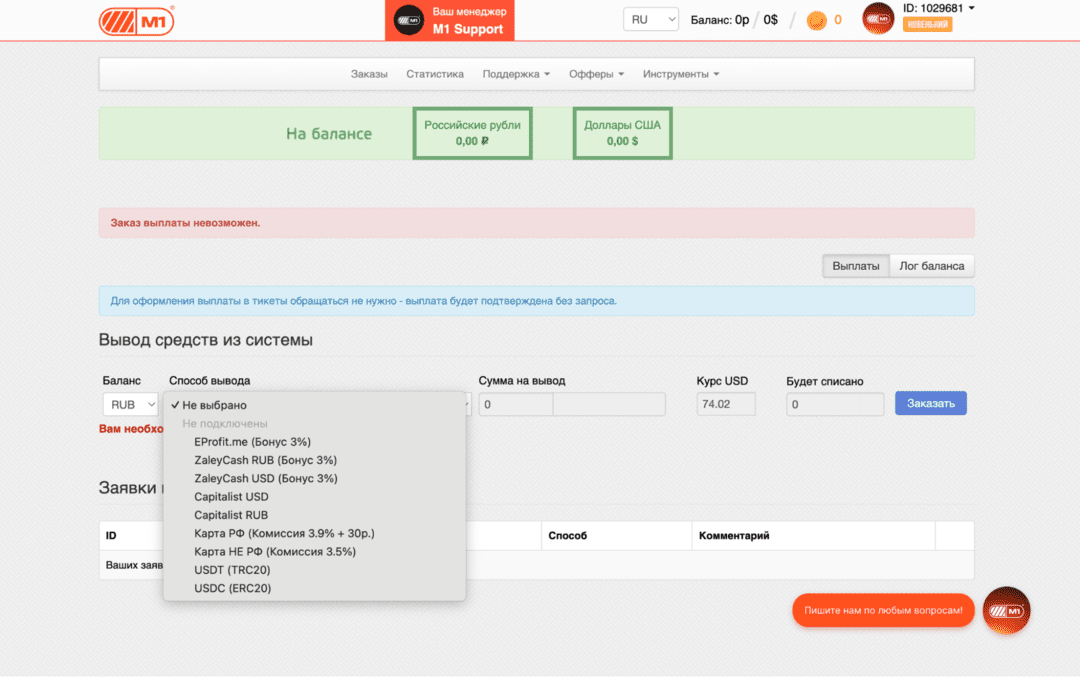Open the RU language selector
Screen dimensions: 1080x677
650,19
